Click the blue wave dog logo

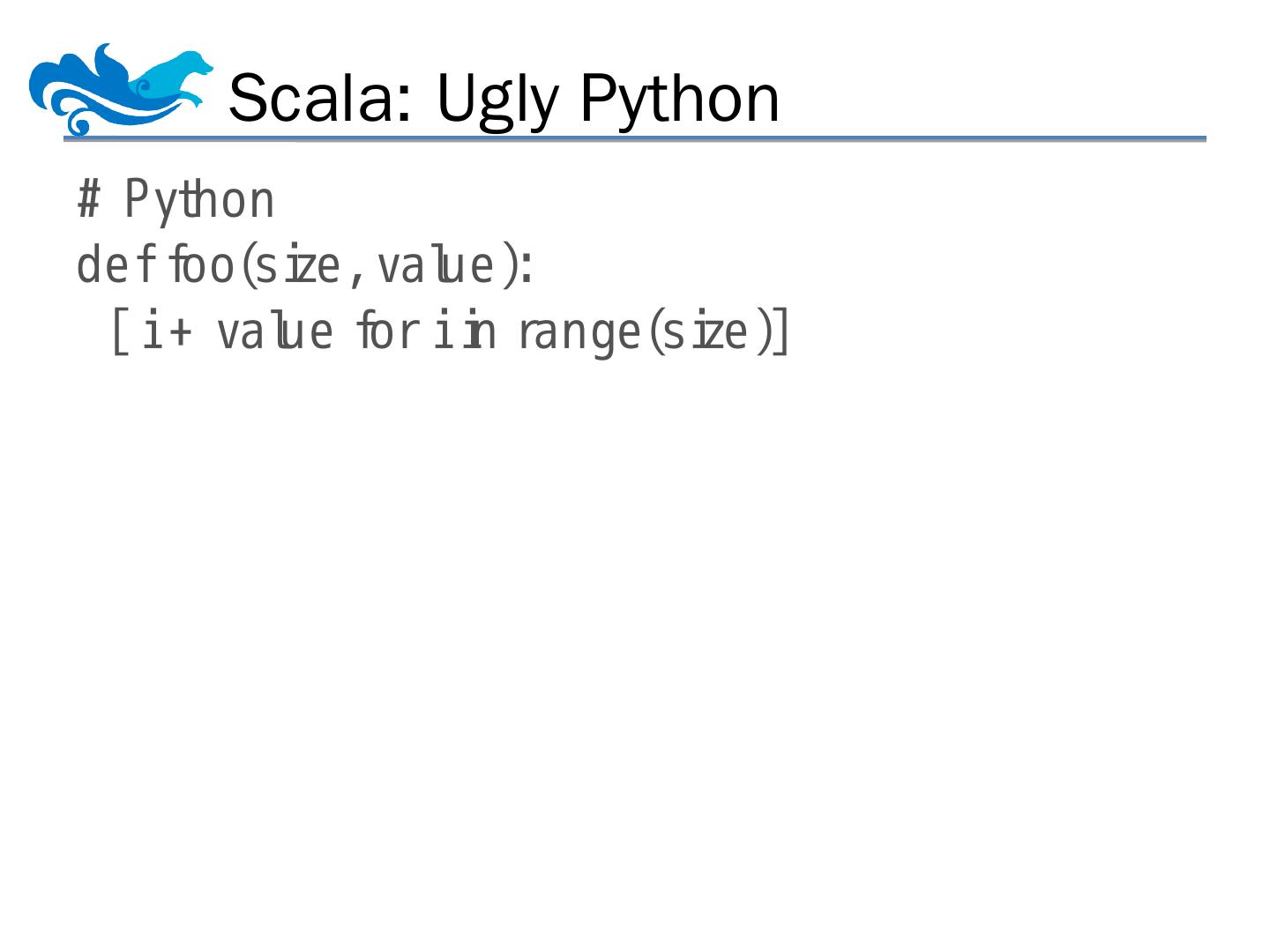pos(121,89)
